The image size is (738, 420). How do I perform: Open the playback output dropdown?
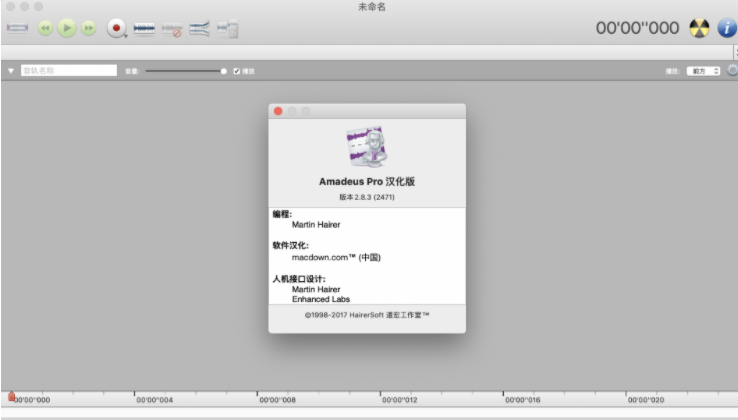[703, 71]
